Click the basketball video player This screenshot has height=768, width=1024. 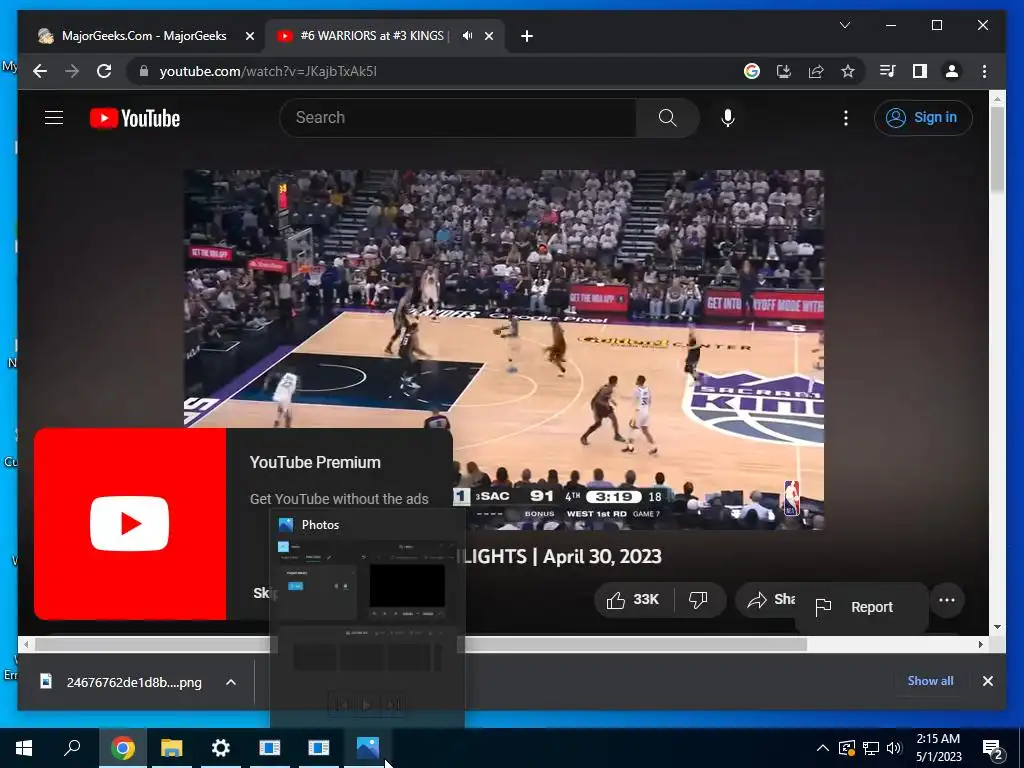click(x=504, y=349)
